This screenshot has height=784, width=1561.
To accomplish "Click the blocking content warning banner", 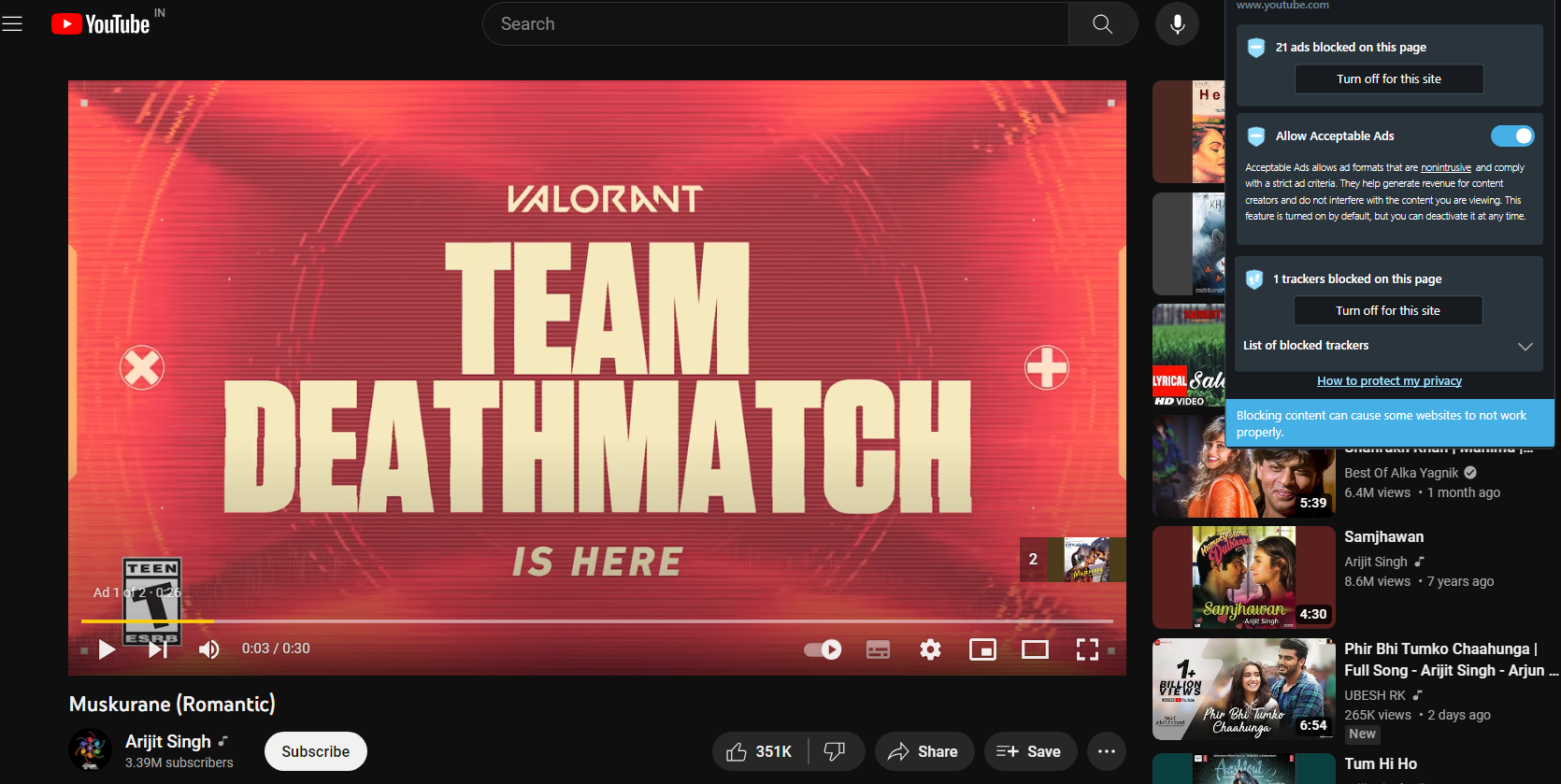I will click(x=1388, y=424).
